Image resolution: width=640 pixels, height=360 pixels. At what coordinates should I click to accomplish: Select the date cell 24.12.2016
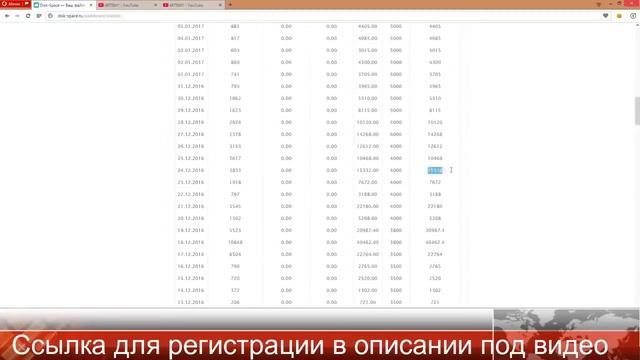pos(191,170)
